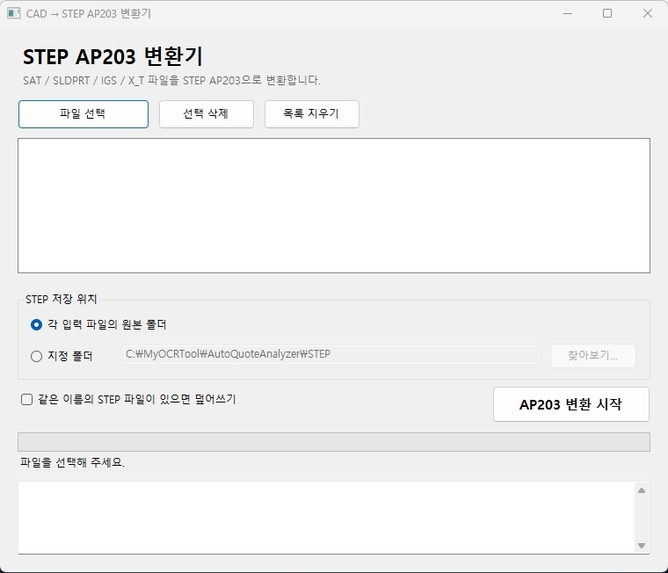668x573 pixels.
Task: Click the SAT / SLDPRT / IGS subtitle text
Action: (172, 80)
